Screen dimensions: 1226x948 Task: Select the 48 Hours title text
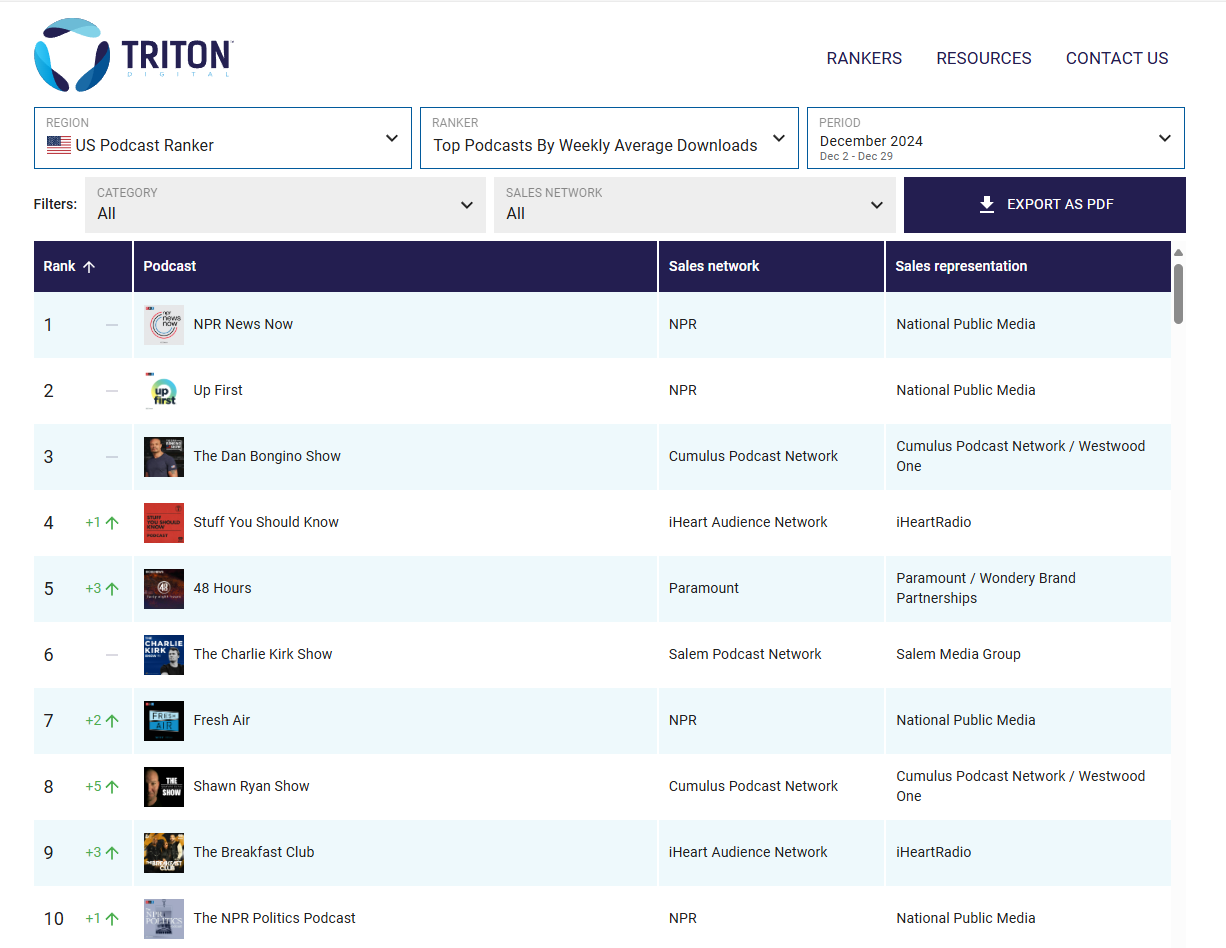click(222, 588)
